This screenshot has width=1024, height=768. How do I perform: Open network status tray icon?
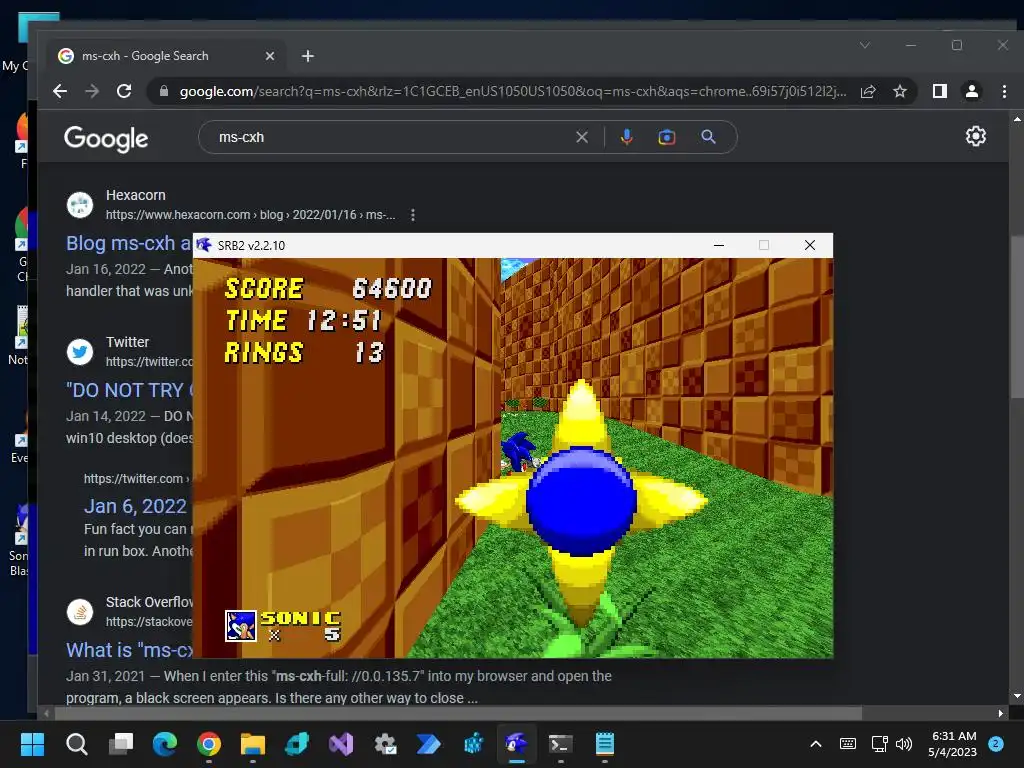click(x=879, y=744)
